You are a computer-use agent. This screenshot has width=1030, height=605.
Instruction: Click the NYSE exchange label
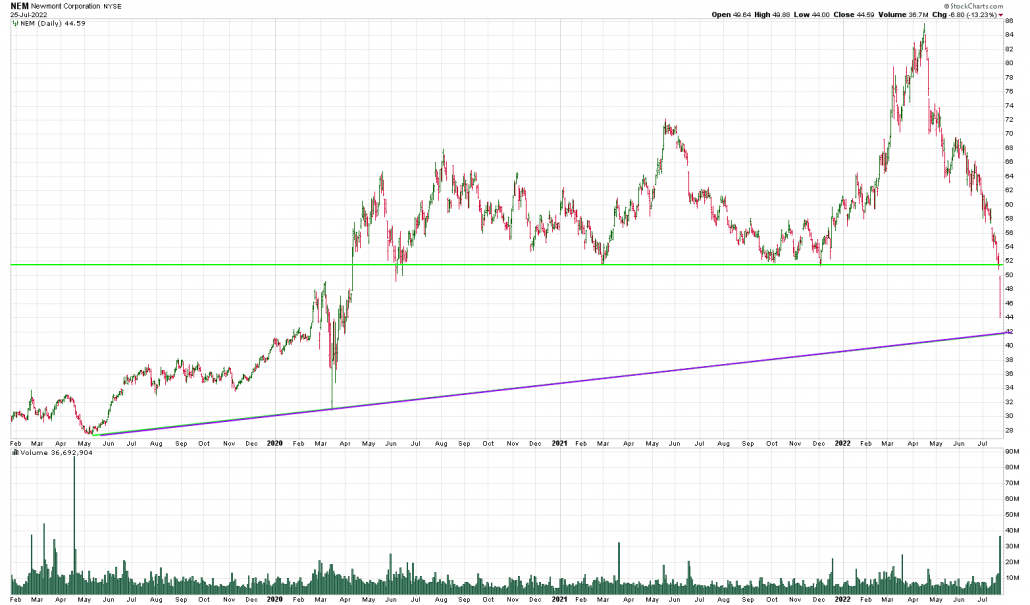(x=114, y=6)
